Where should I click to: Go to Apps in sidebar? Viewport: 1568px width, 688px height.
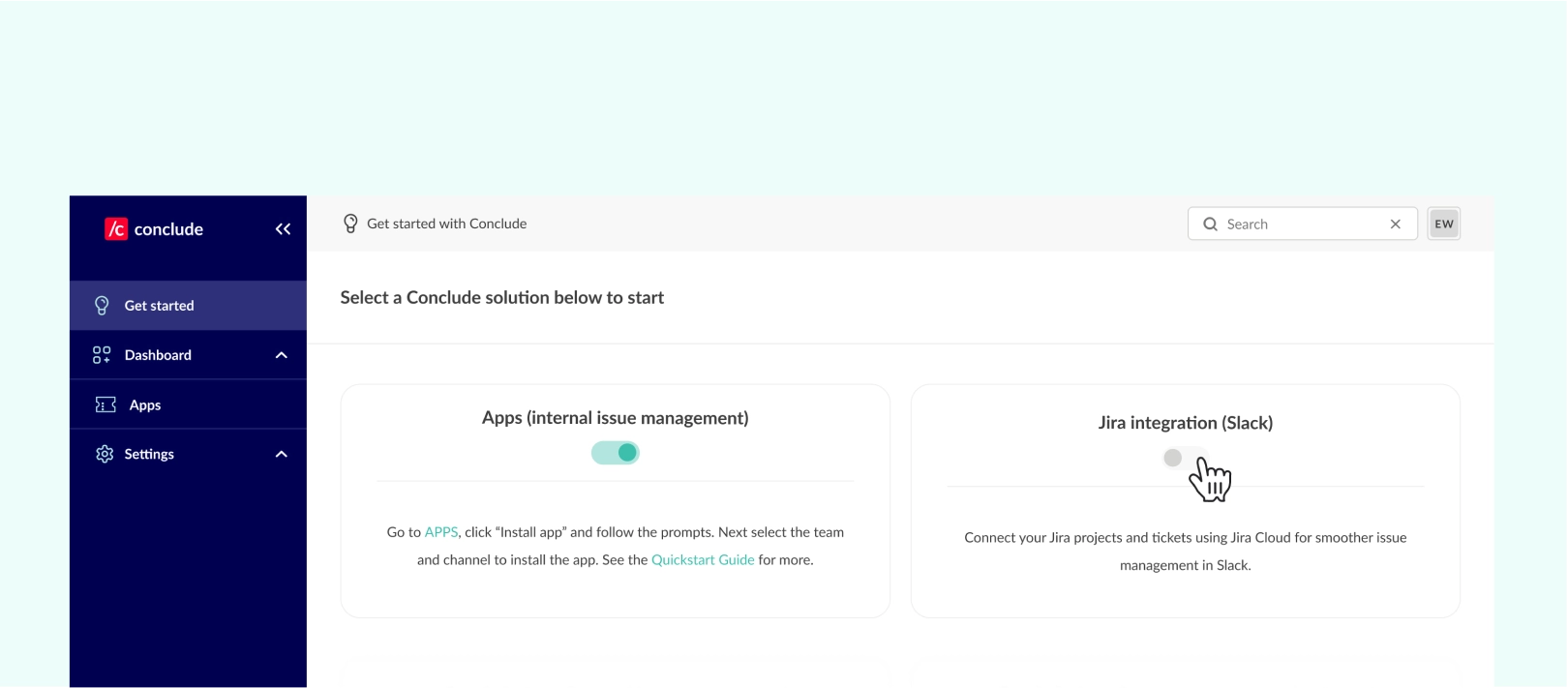188,404
